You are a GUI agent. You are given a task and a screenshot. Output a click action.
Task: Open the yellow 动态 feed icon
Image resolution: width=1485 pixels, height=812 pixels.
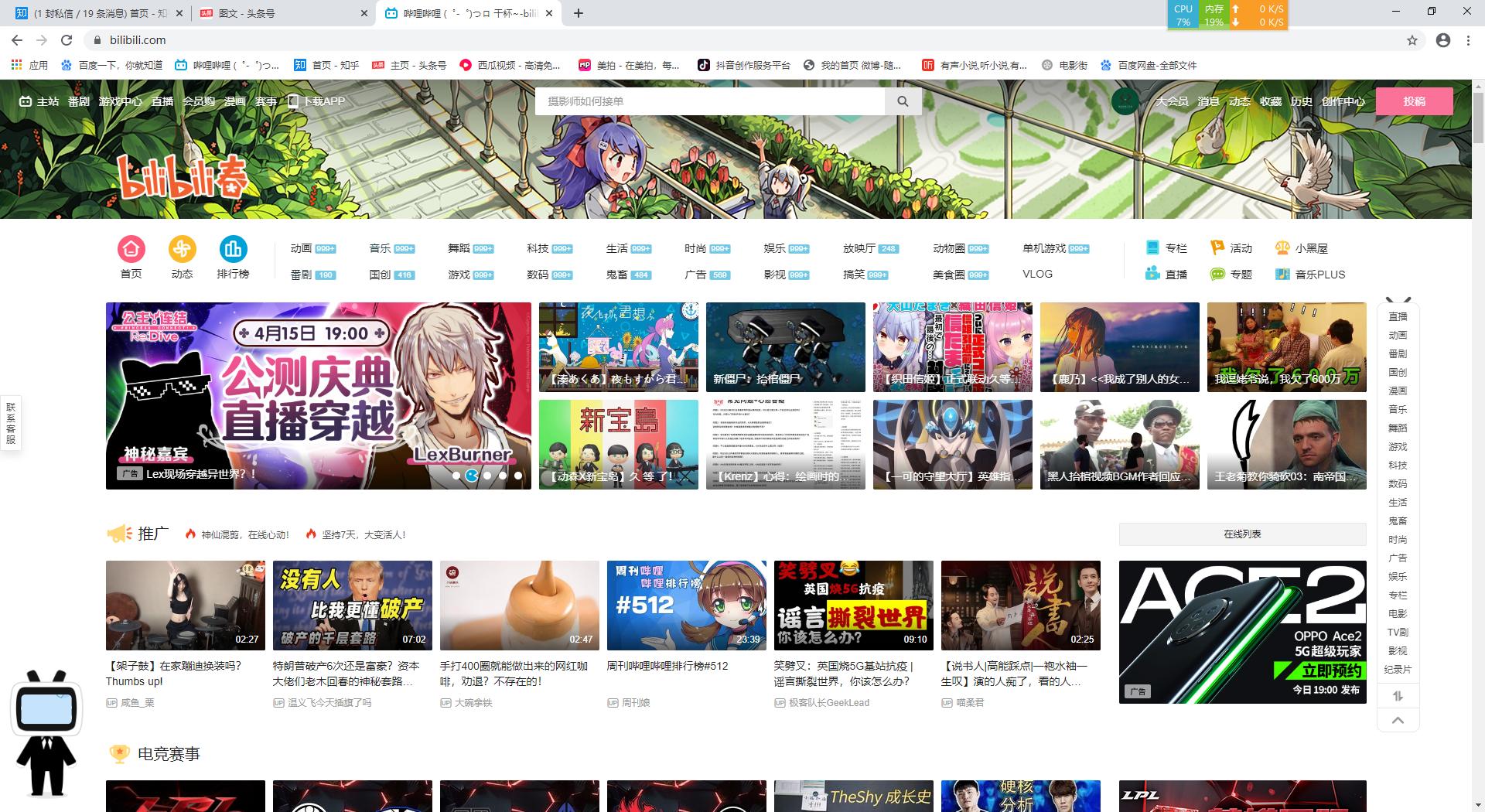click(x=182, y=249)
